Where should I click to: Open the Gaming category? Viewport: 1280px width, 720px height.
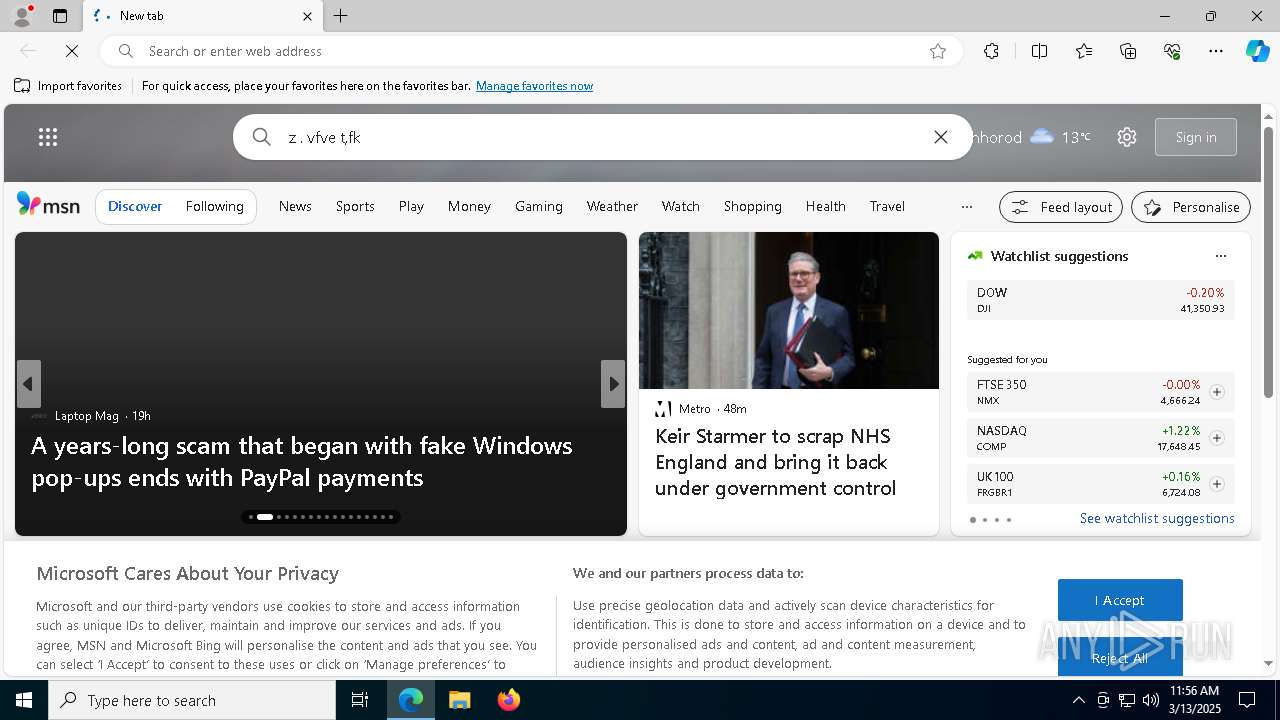coord(539,206)
